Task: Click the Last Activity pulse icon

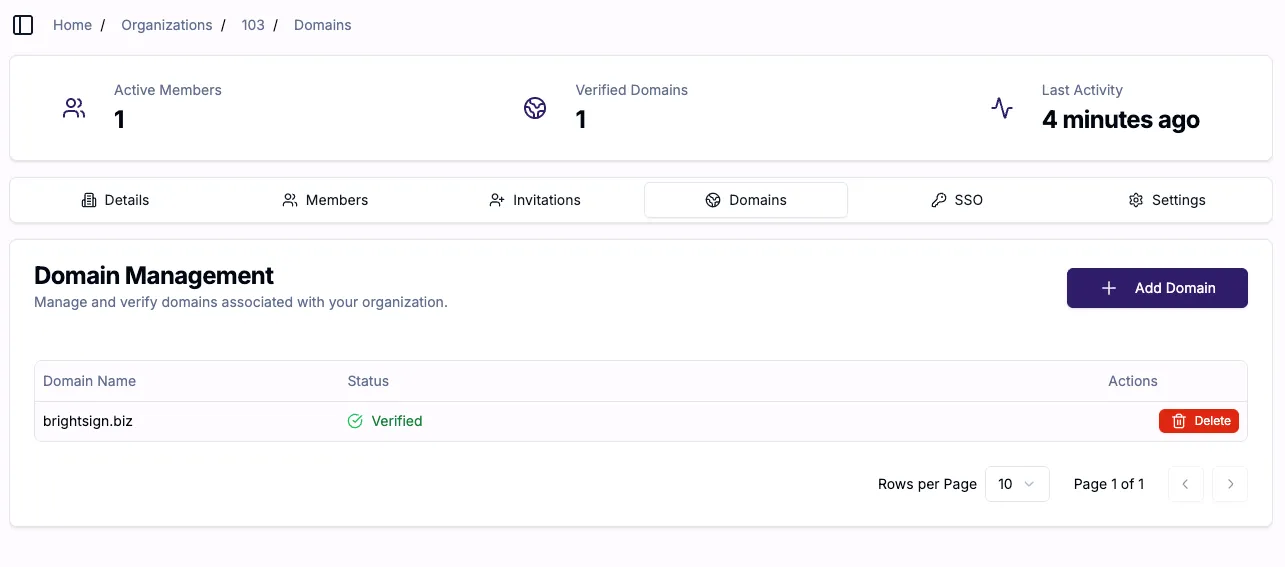Action: [x=1002, y=108]
